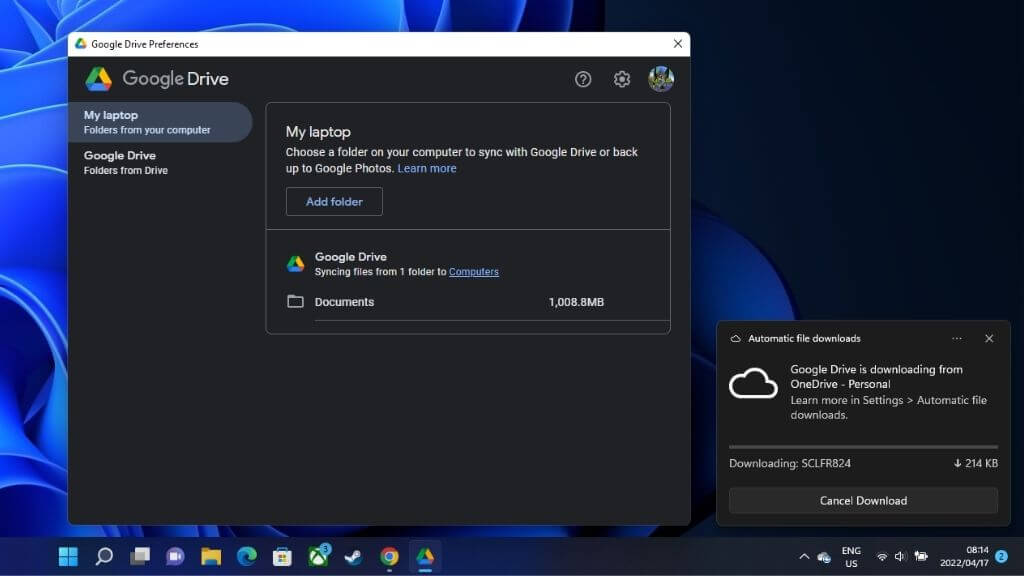This screenshot has height=576, width=1024.
Task: Click the Google Drive taskbar icon
Action: point(425,556)
